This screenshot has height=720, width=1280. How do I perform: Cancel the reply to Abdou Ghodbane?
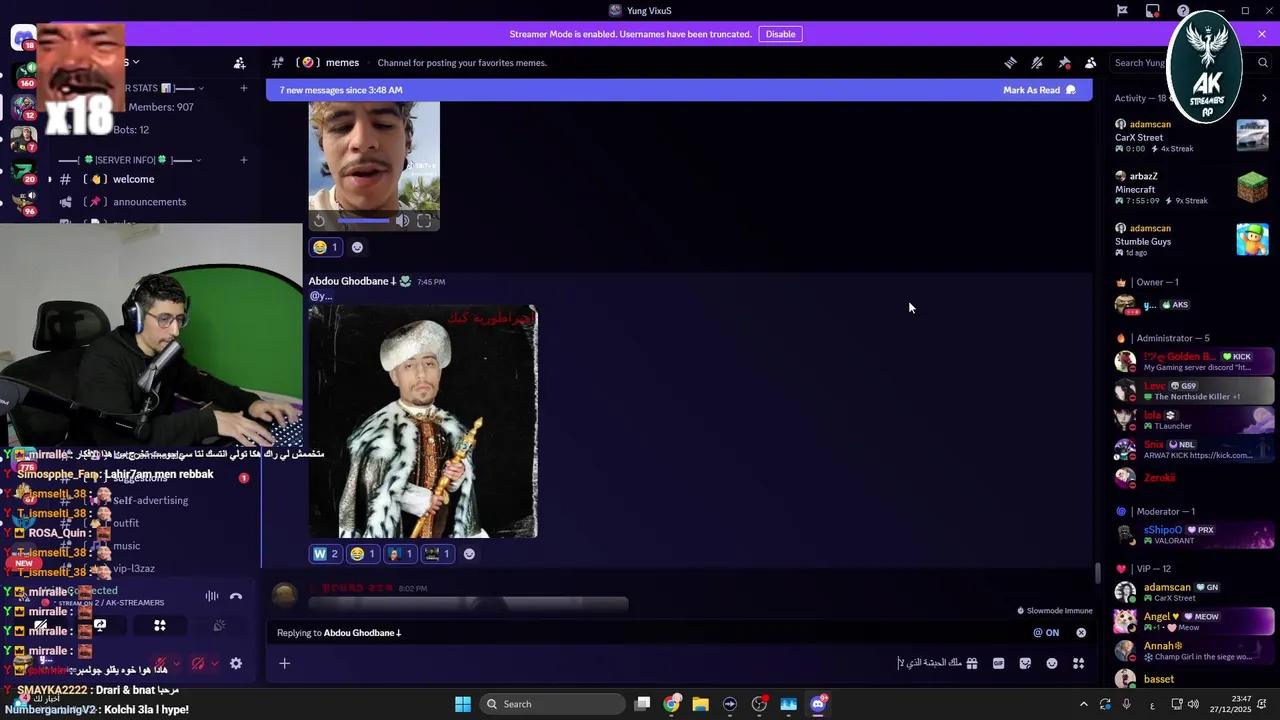pos(1081,632)
